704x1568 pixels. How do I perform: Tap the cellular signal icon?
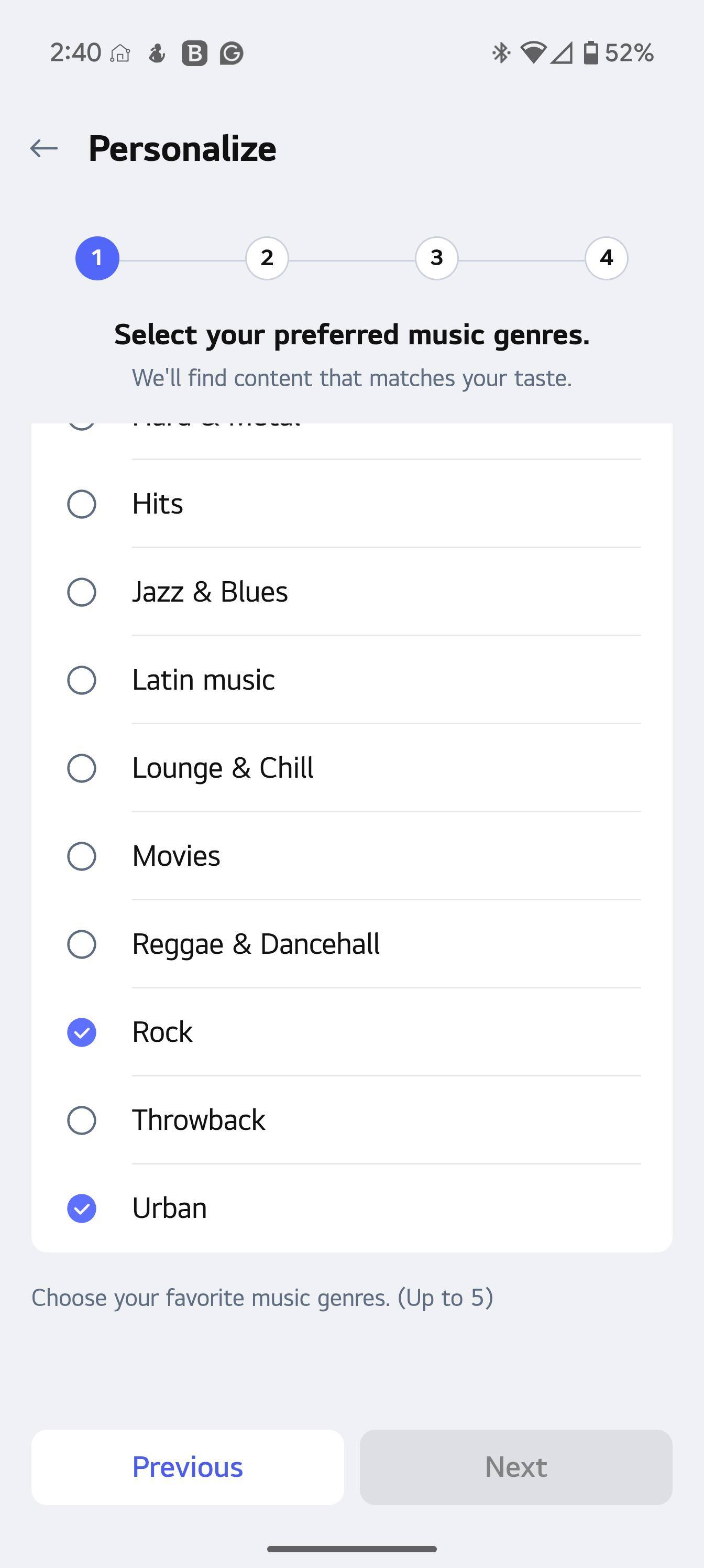pos(562,53)
